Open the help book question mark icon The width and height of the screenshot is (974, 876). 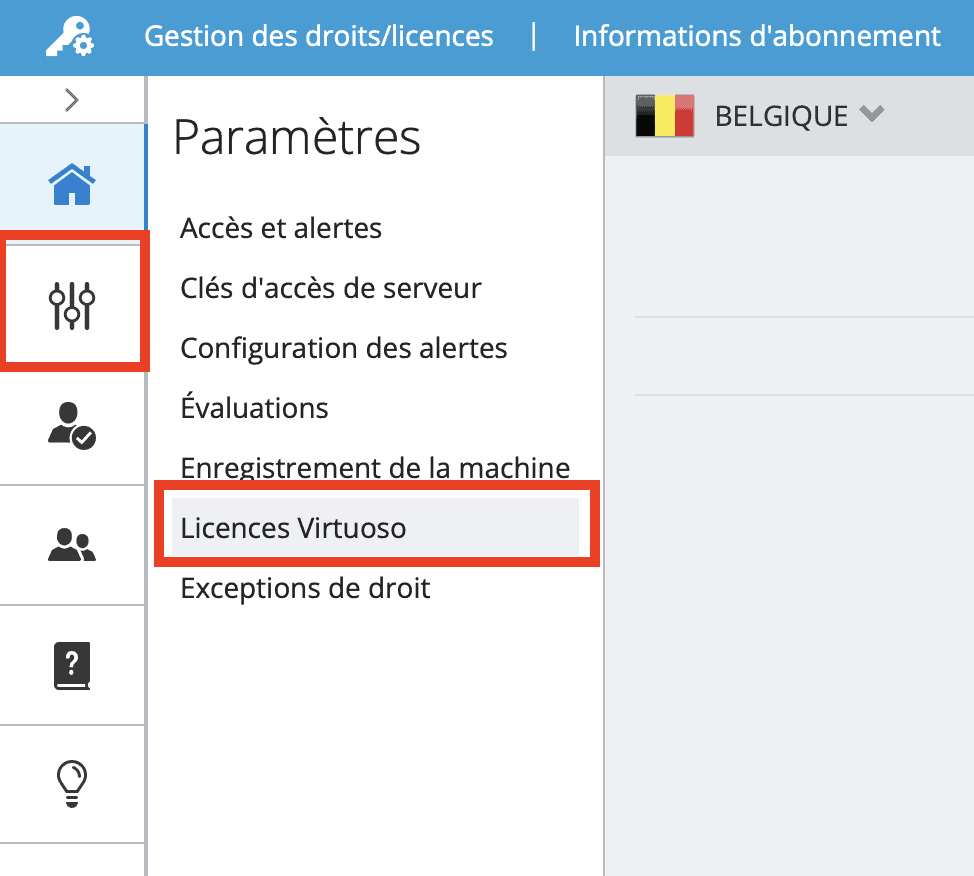[72, 665]
